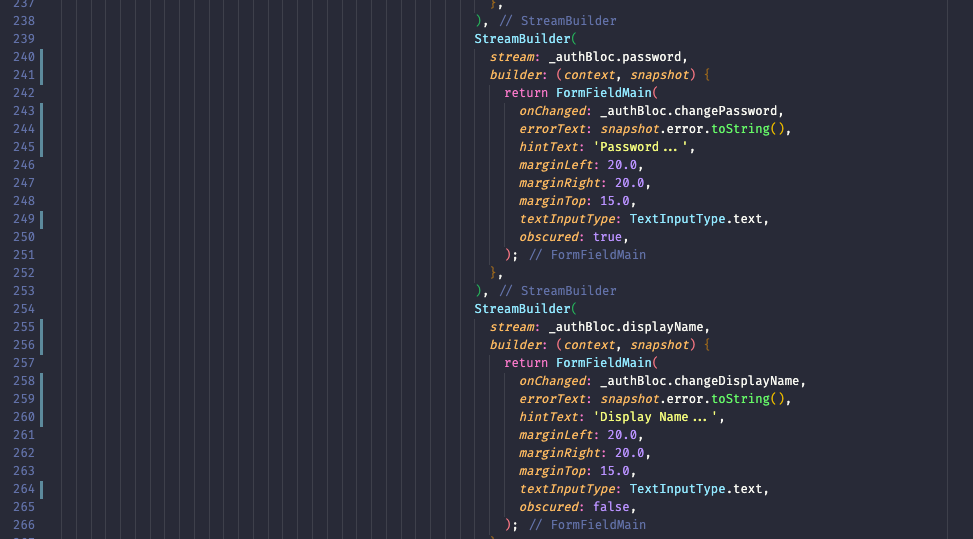973x539 pixels.
Task: Click line number 246 in gutter
Action: click(x=24, y=164)
